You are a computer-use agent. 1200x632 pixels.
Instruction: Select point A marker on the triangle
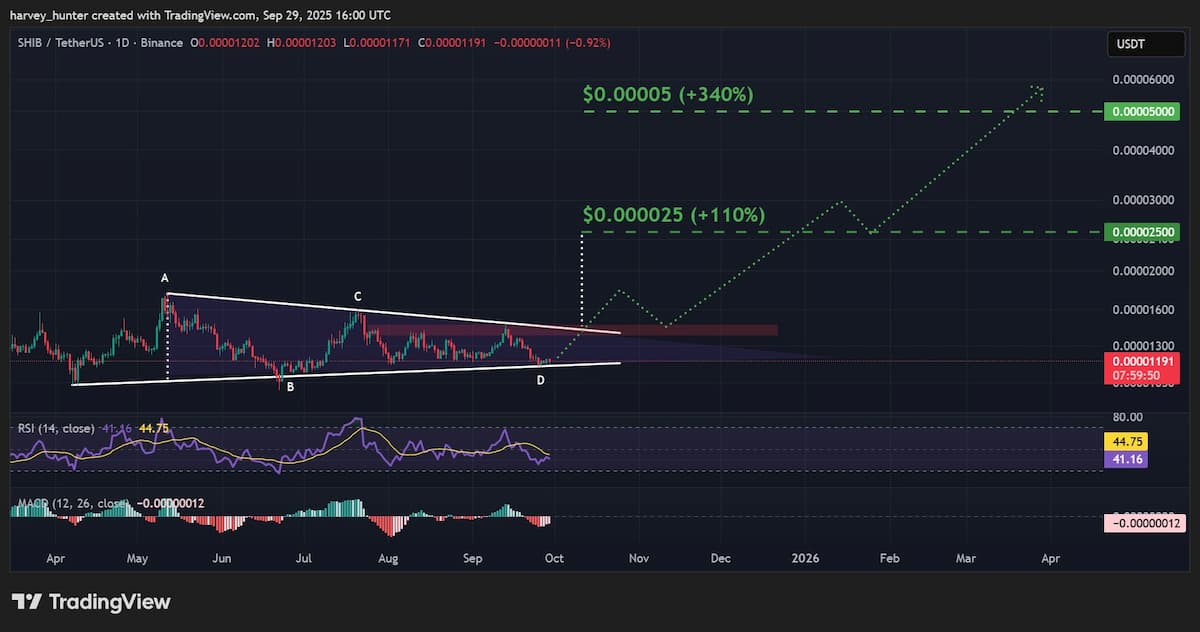pyautogui.click(x=164, y=278)
